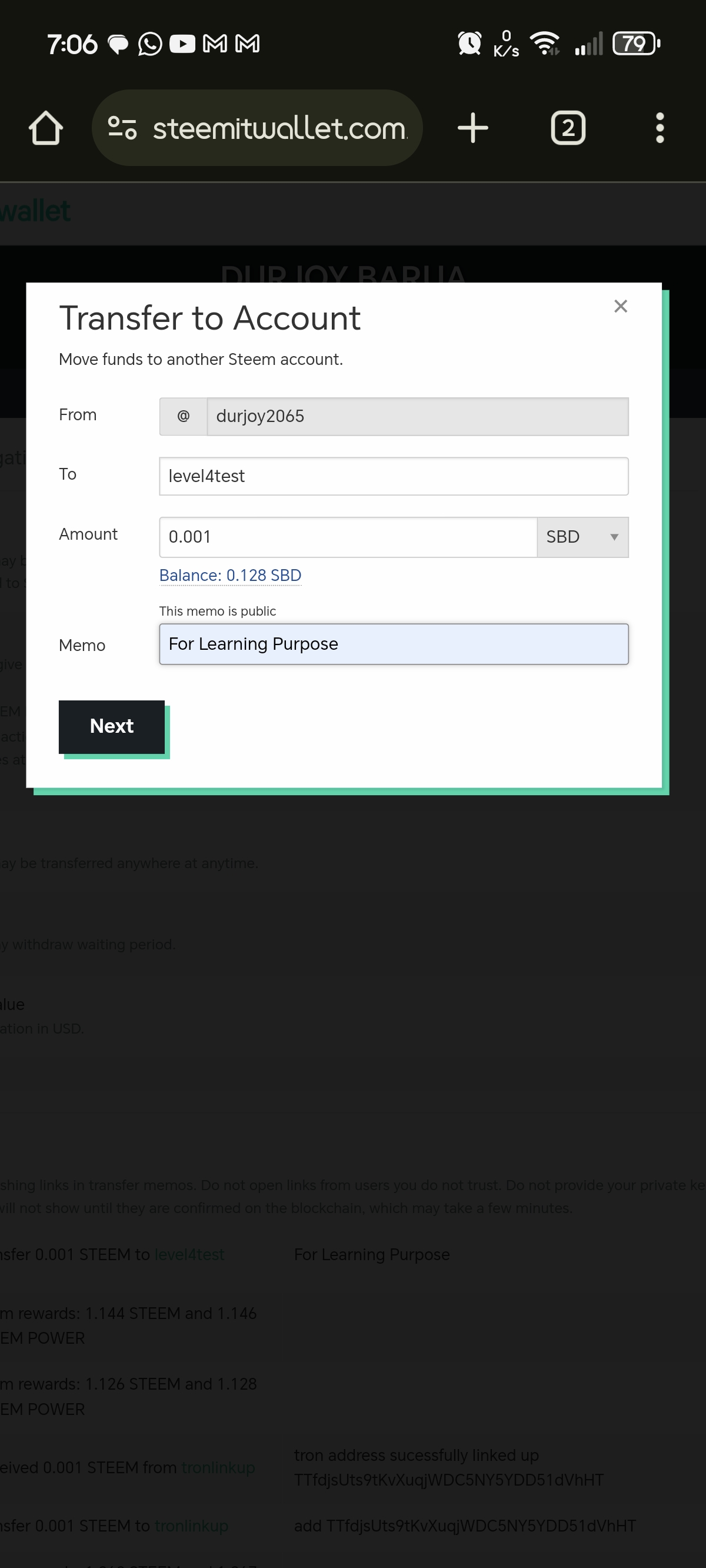Click 'This memo is public' text
706x1568 pixels.
(217, 611)
